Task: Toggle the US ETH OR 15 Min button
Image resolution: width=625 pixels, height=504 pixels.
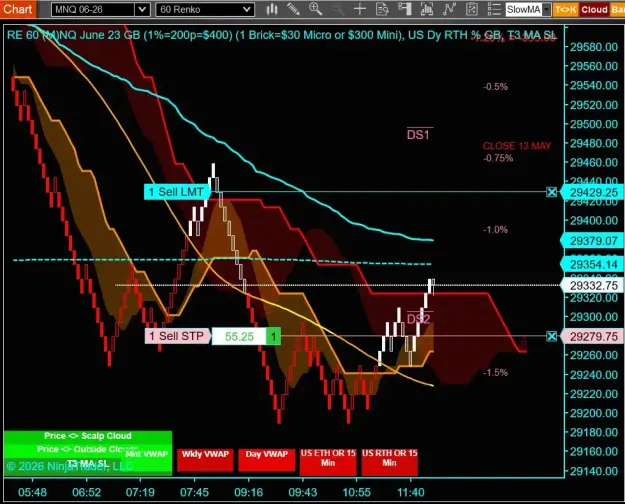Action: pos(328,461)
